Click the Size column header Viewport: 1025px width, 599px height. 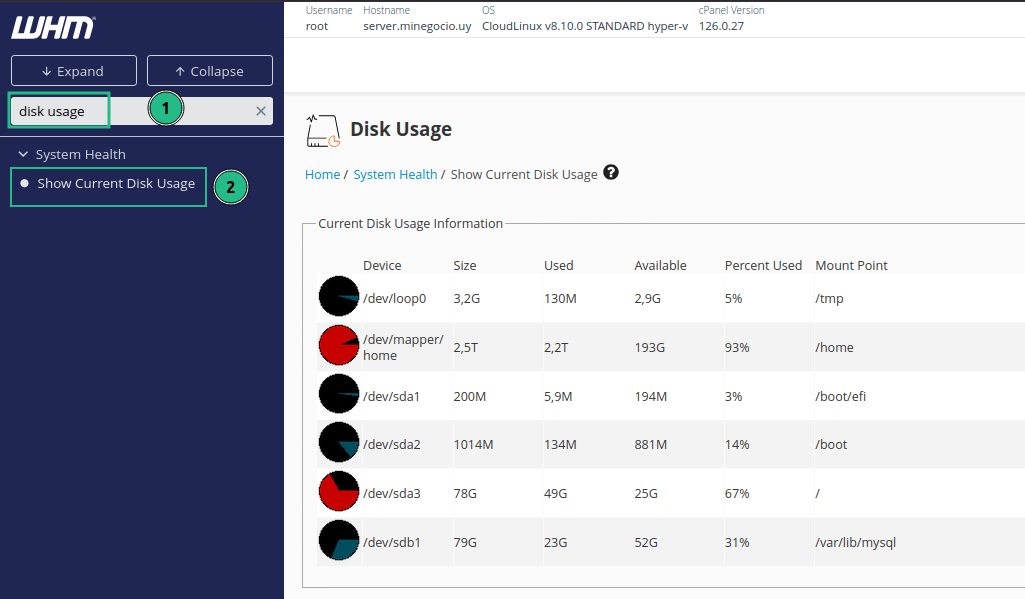(x=465, y=265)
